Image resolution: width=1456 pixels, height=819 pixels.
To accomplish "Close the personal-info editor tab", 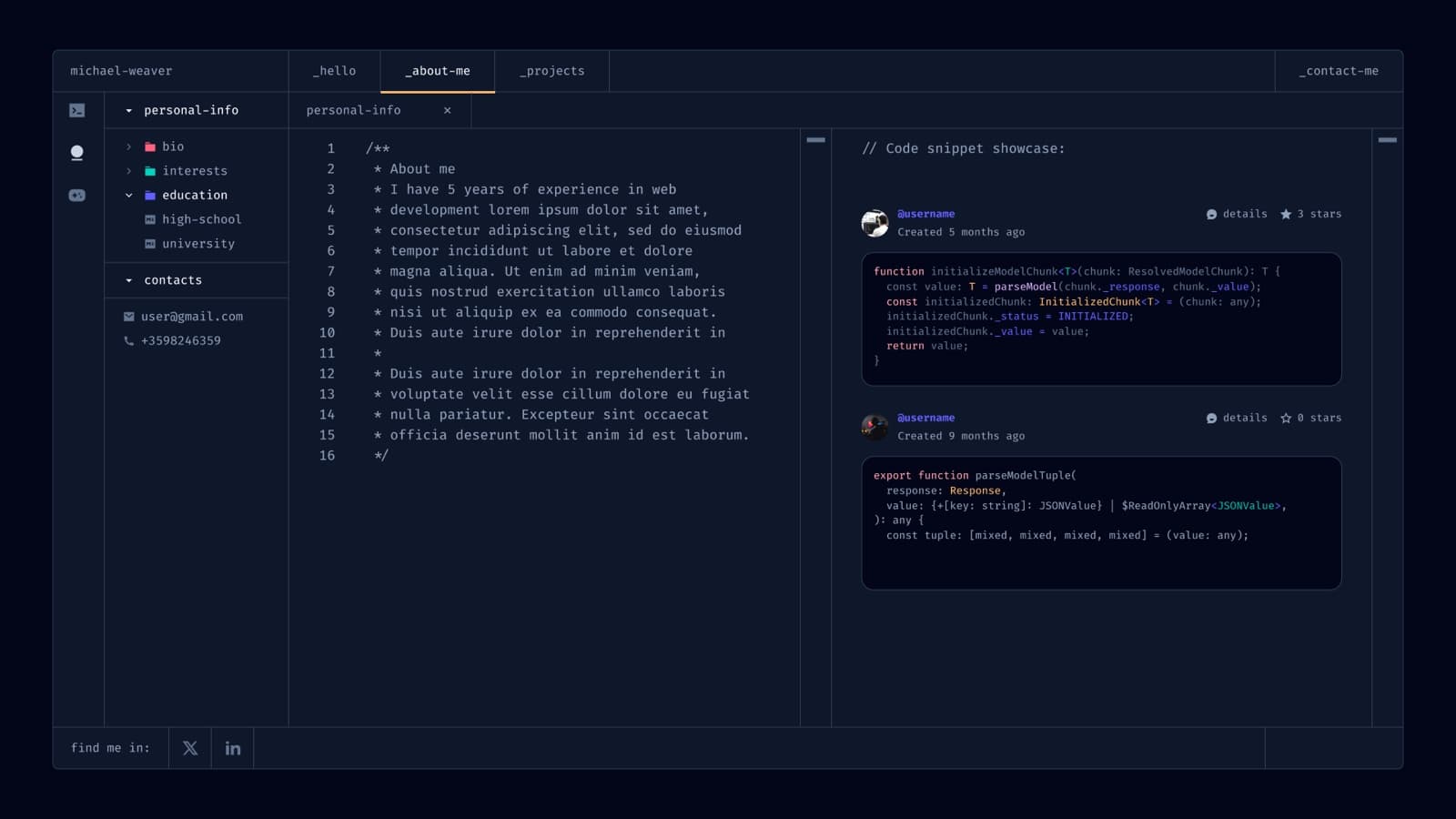I will (x=447, y=110).
